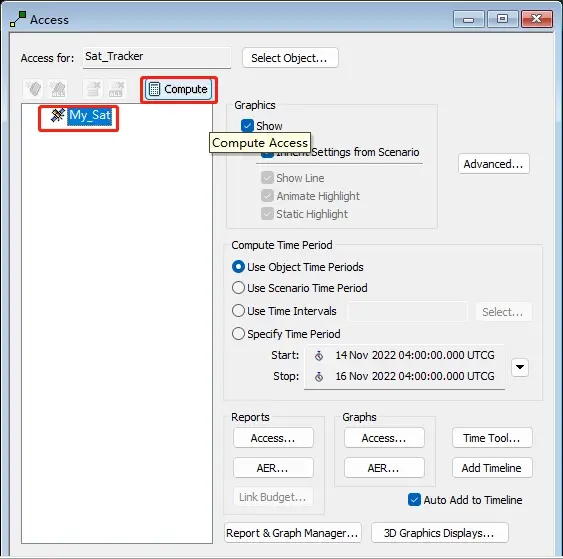Click the Link Budget report button
This screenshot has width=563, height=559.
273,497
